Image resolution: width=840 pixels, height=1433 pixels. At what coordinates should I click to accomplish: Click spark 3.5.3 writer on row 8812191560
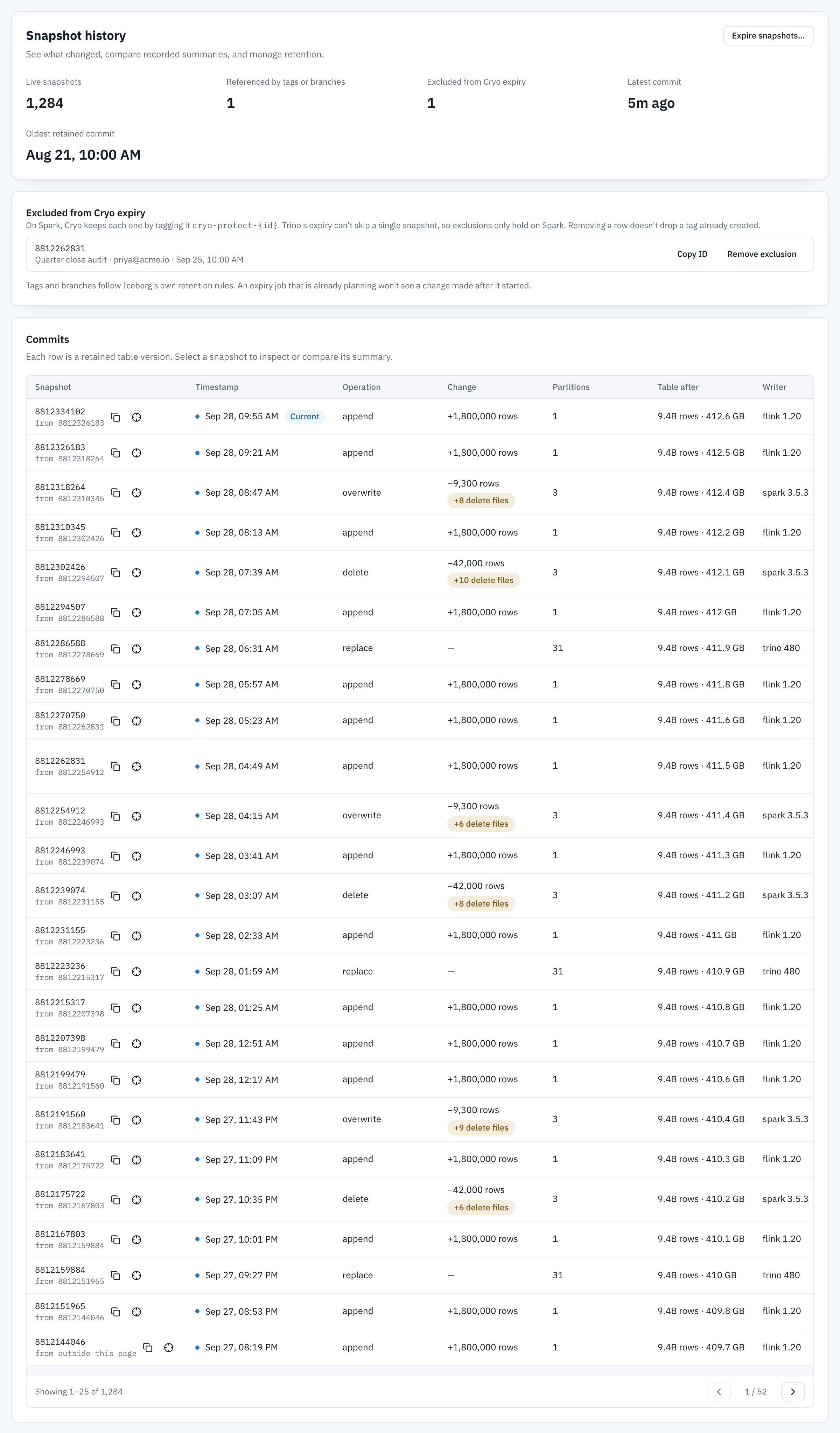(785, 1119)
